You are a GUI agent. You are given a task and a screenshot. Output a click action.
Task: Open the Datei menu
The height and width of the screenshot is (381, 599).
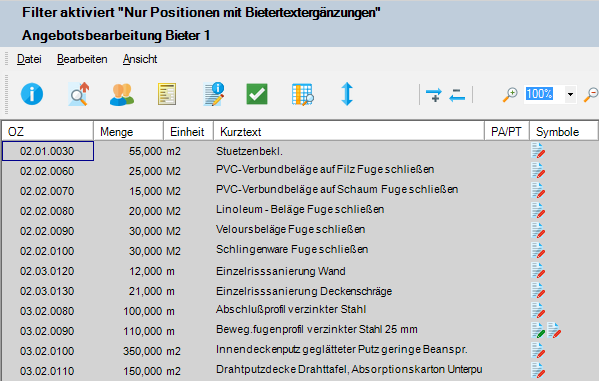(x=29, y=59)
